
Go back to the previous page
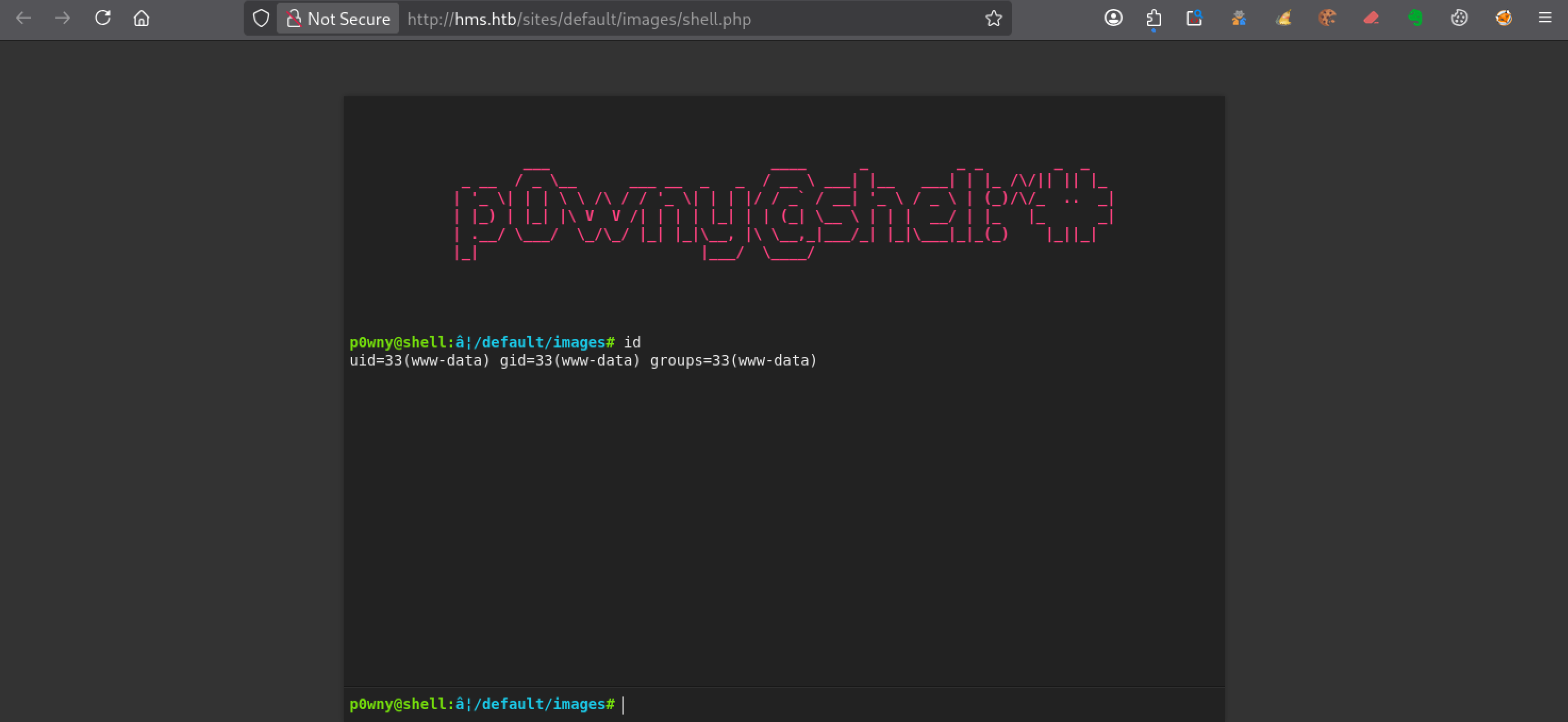pyautogui.click(x=23, y=18)
